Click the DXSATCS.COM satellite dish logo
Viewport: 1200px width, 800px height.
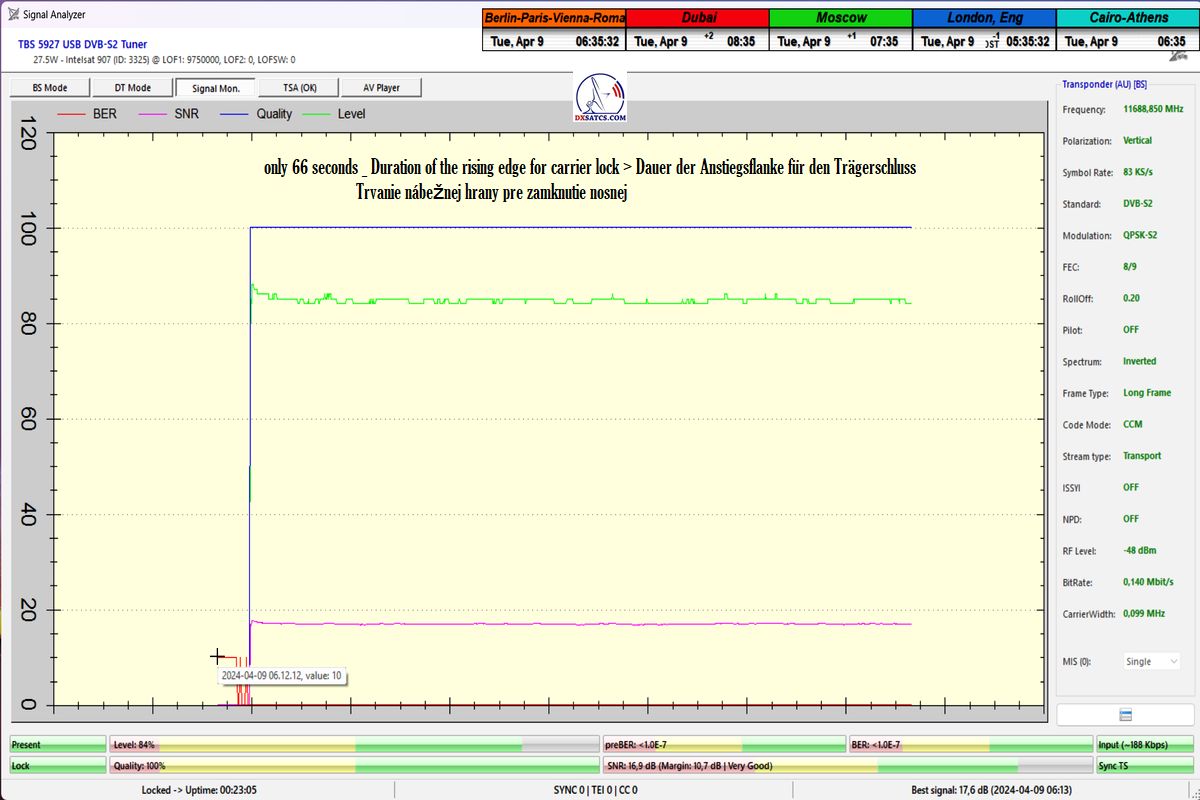(x=601, y=97)
